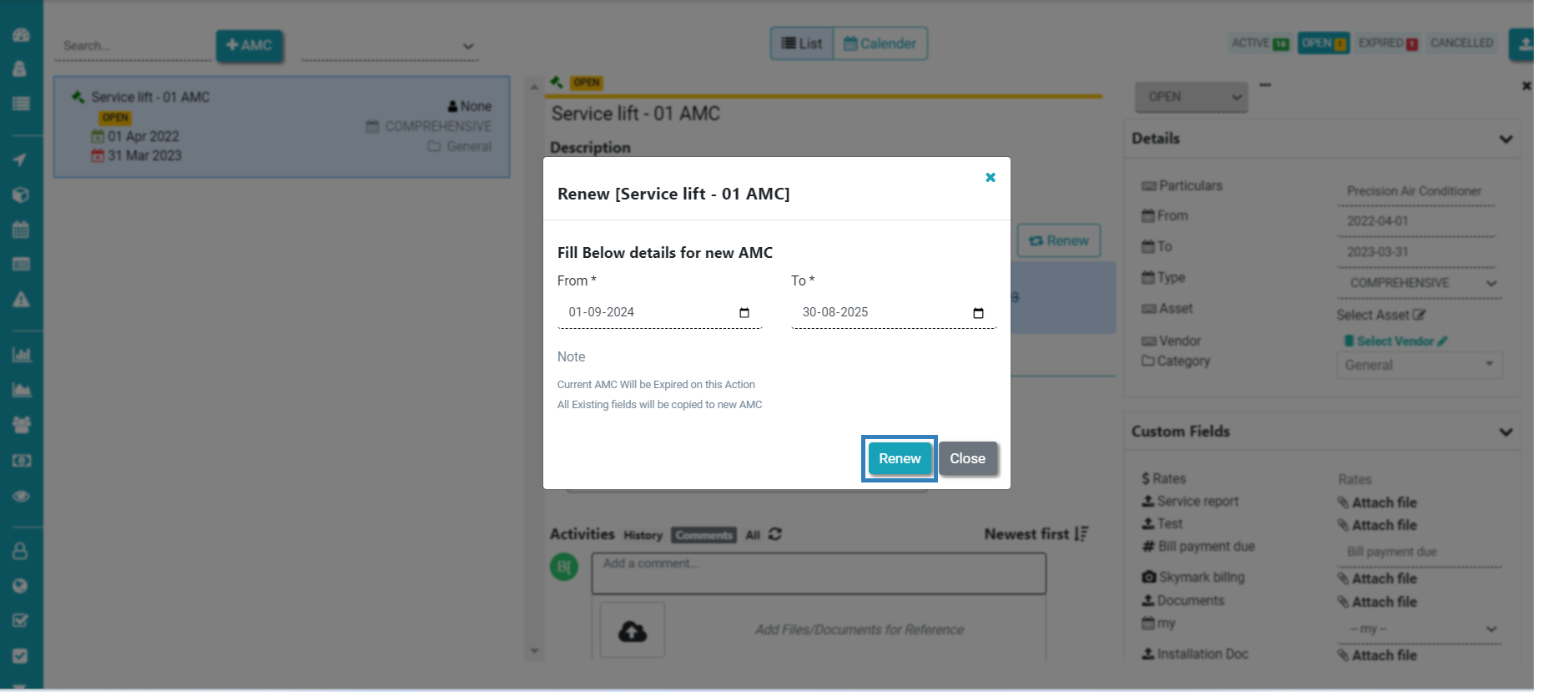This screenshot has height=692, width=1568.
Task: Filter by EXPIRED status
Action: [x=1387, y=43]
